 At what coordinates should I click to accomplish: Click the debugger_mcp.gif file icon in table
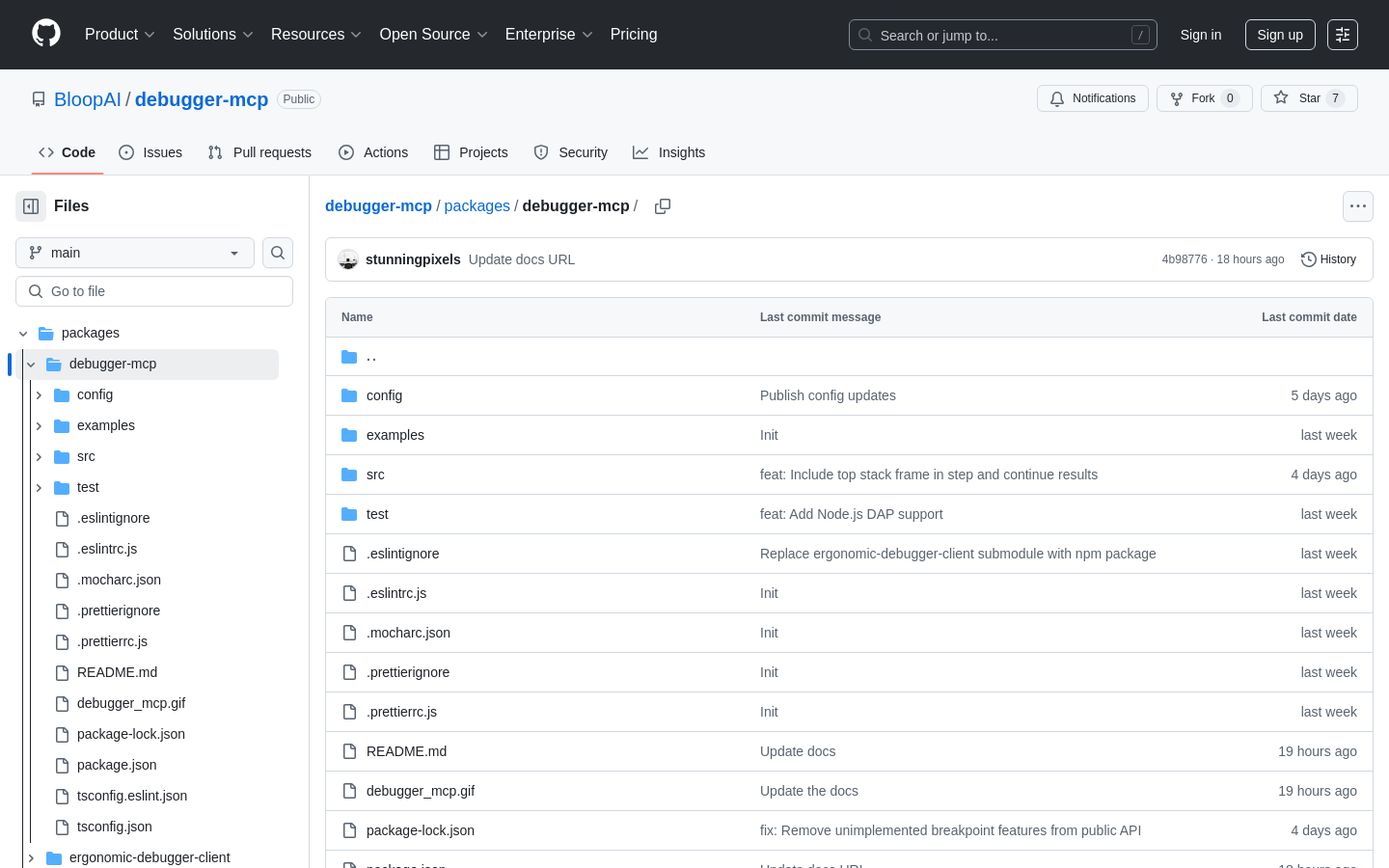pos(349,791)
